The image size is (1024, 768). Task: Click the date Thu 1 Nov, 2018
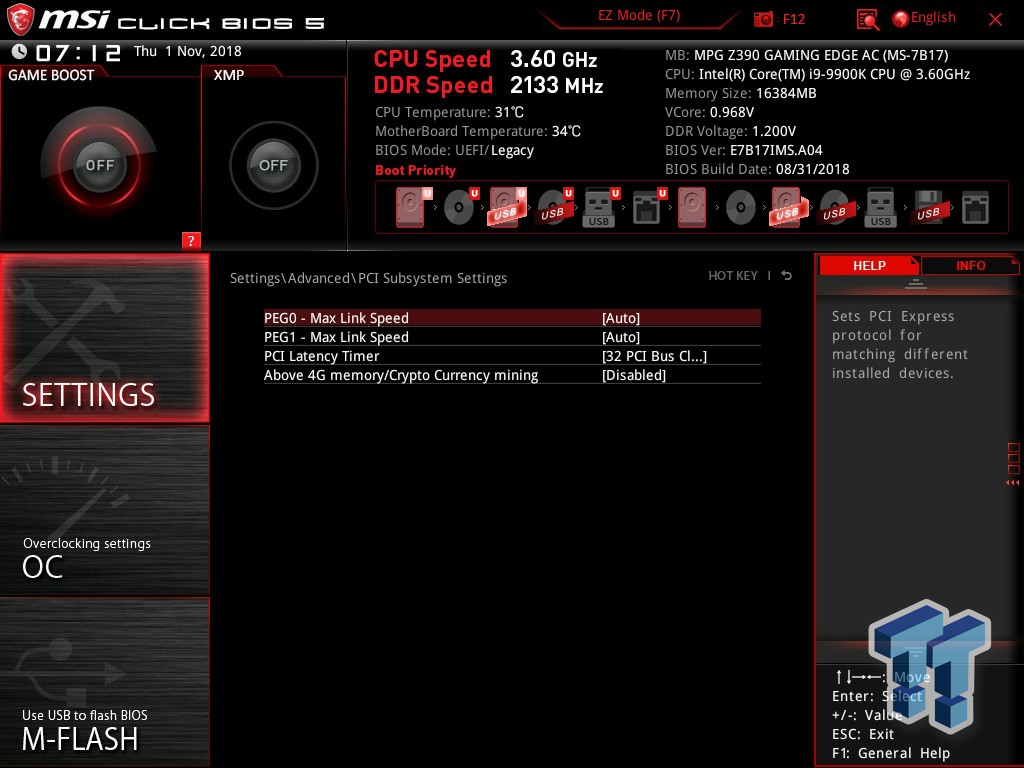tap(187, 51)
